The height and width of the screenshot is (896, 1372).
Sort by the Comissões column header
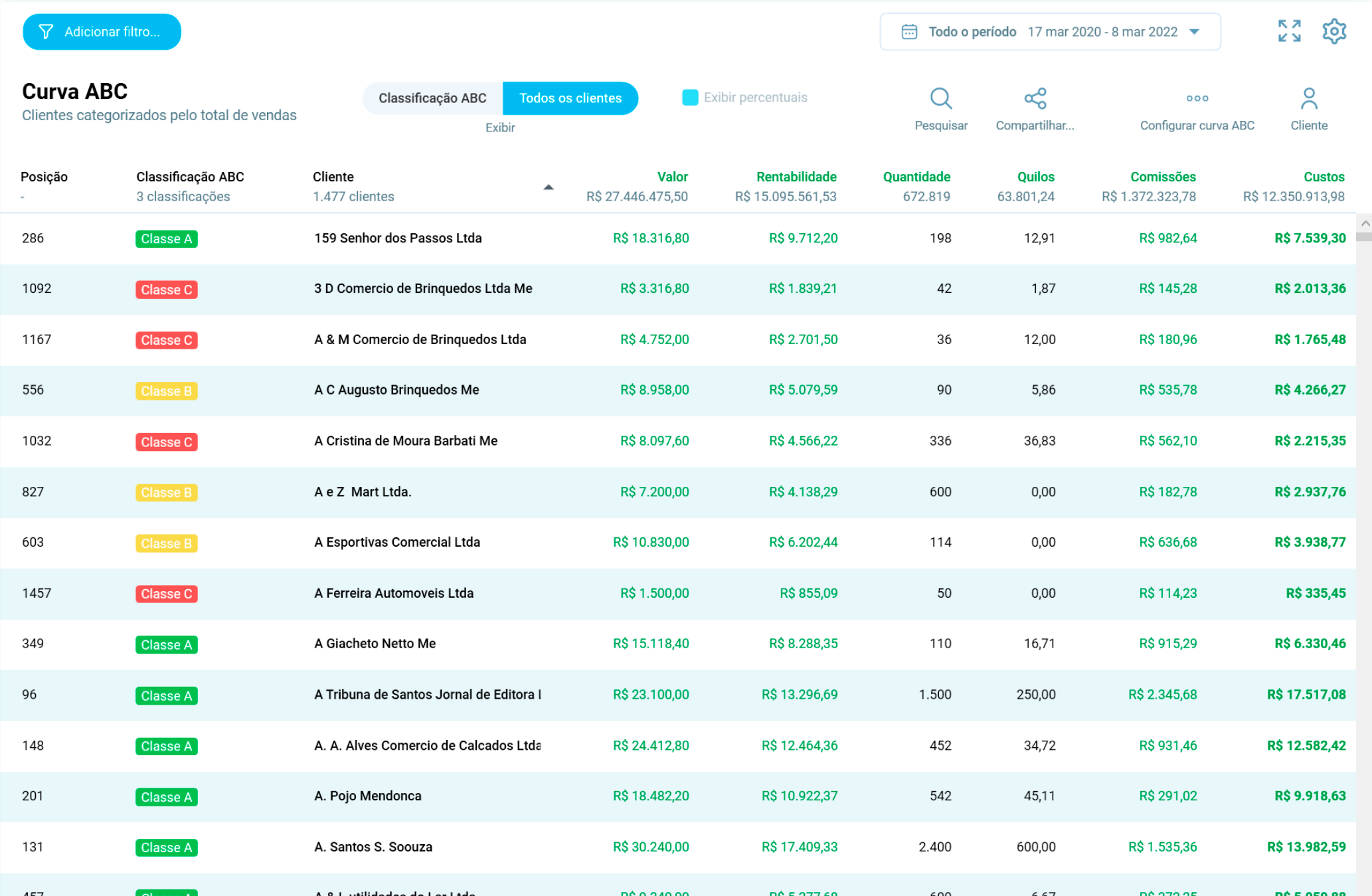(x=1163, y=177)
